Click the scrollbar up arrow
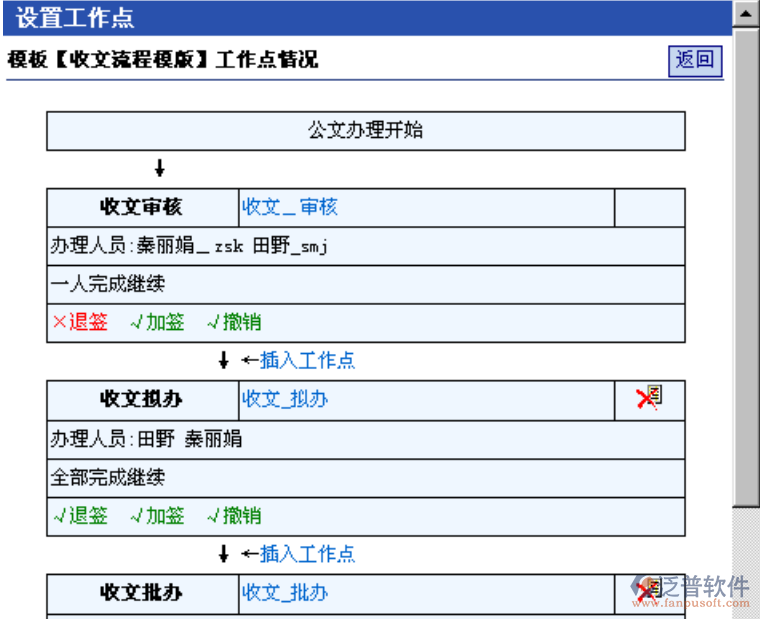 tap(746, 14)
